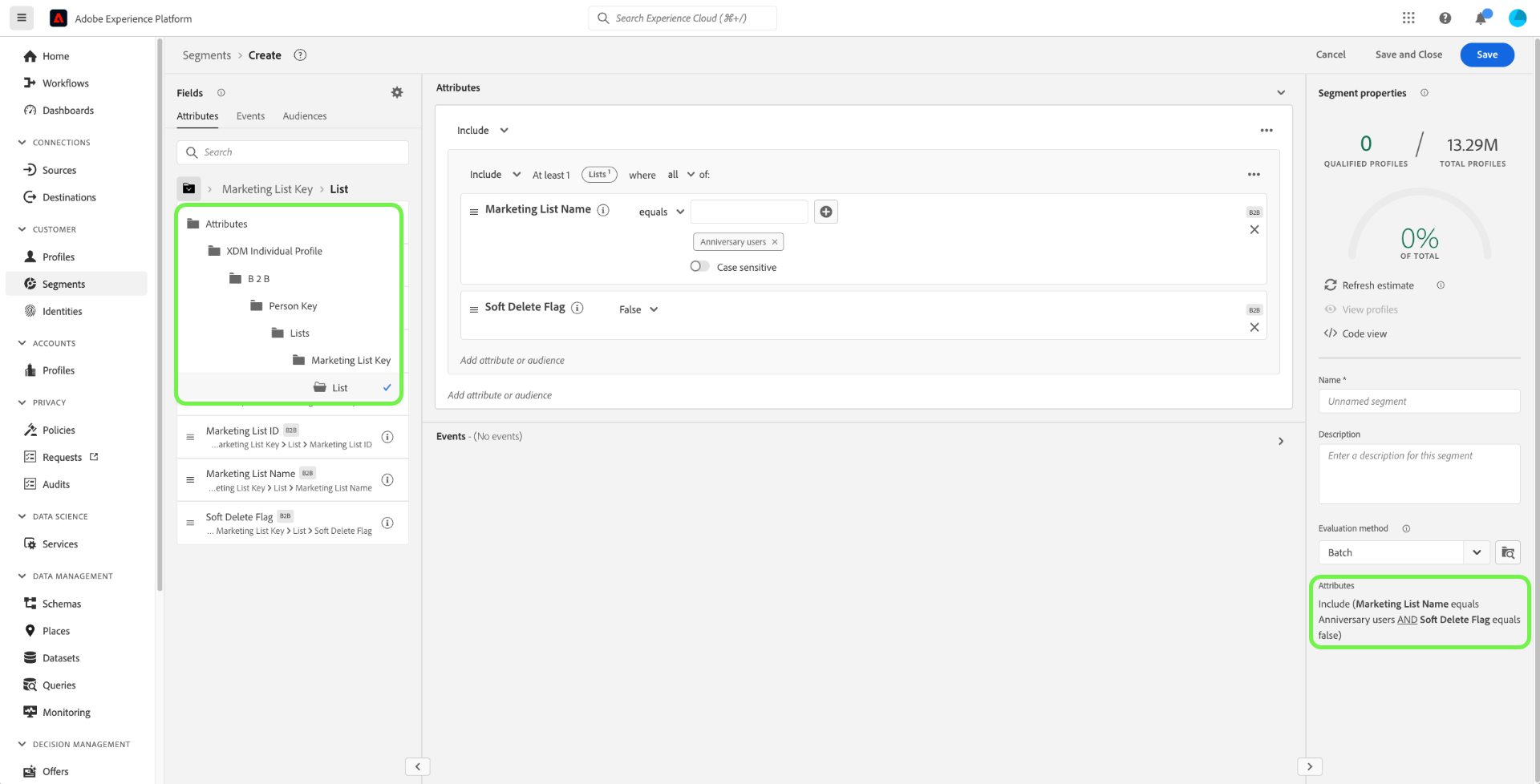
Task: Click the Experience Cloud search field
Action: point(683,18)
